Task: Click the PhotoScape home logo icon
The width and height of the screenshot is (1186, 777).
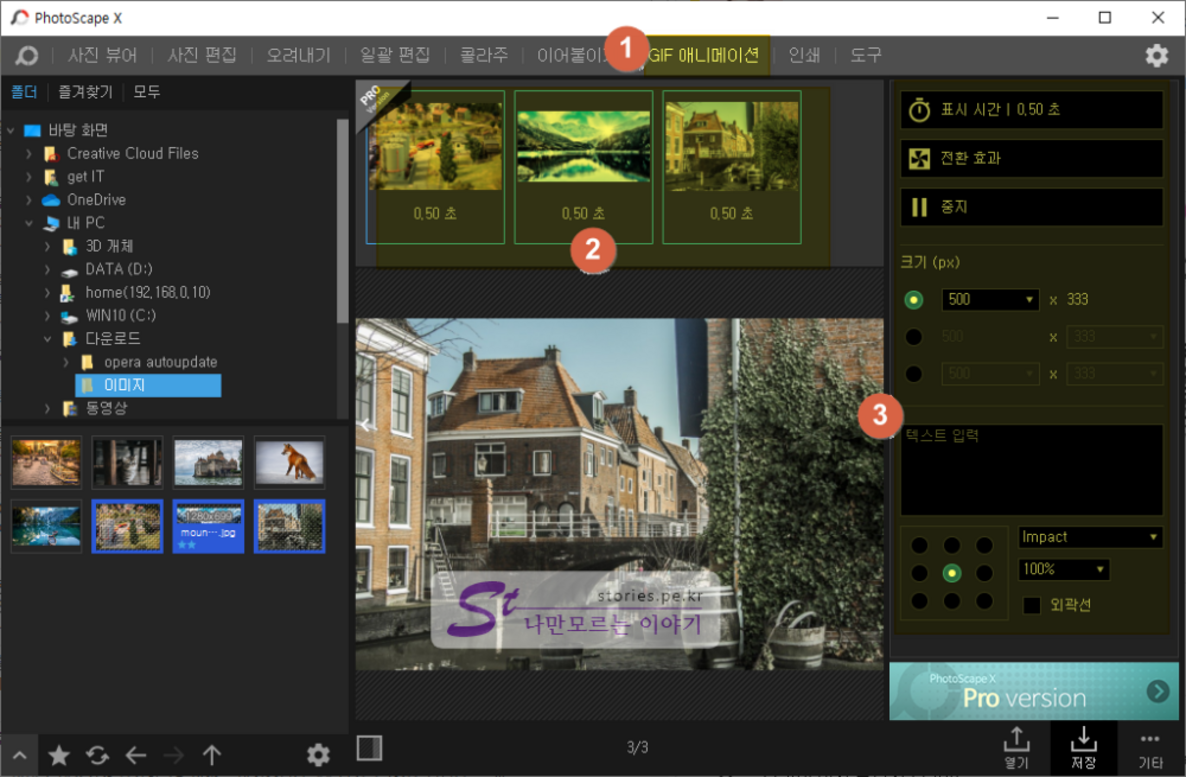Action: (x=27, y=56)
